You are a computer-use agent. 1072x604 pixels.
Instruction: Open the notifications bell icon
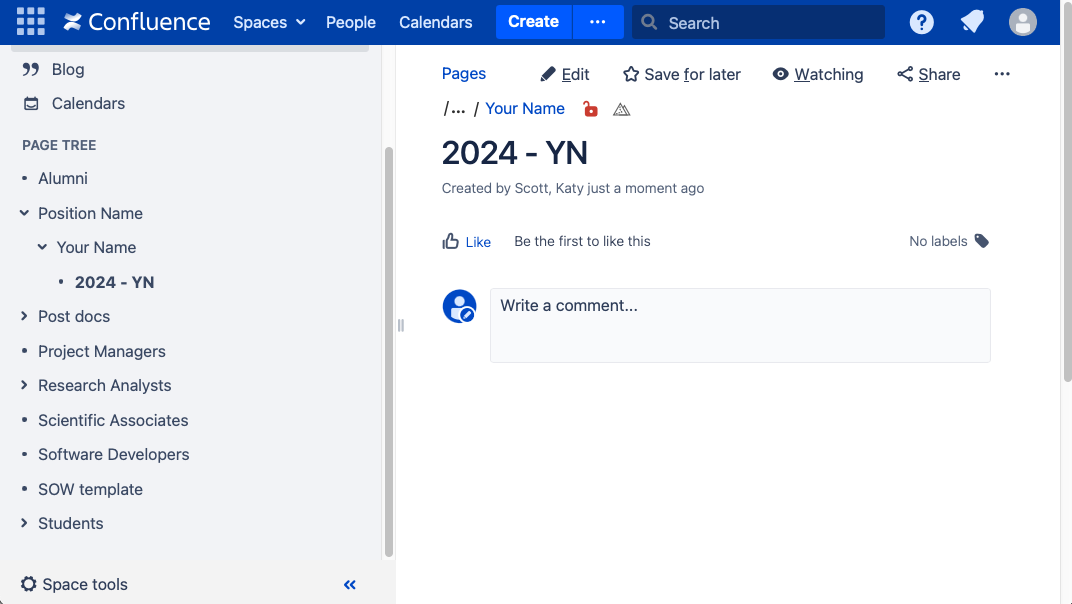click(x=971, y=22)
